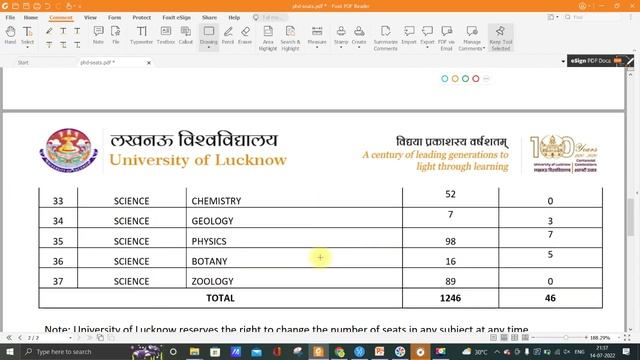Screen dimensions: 640x360
Task: Pick the red circle color swatch
Action: [x=476, y=78]
